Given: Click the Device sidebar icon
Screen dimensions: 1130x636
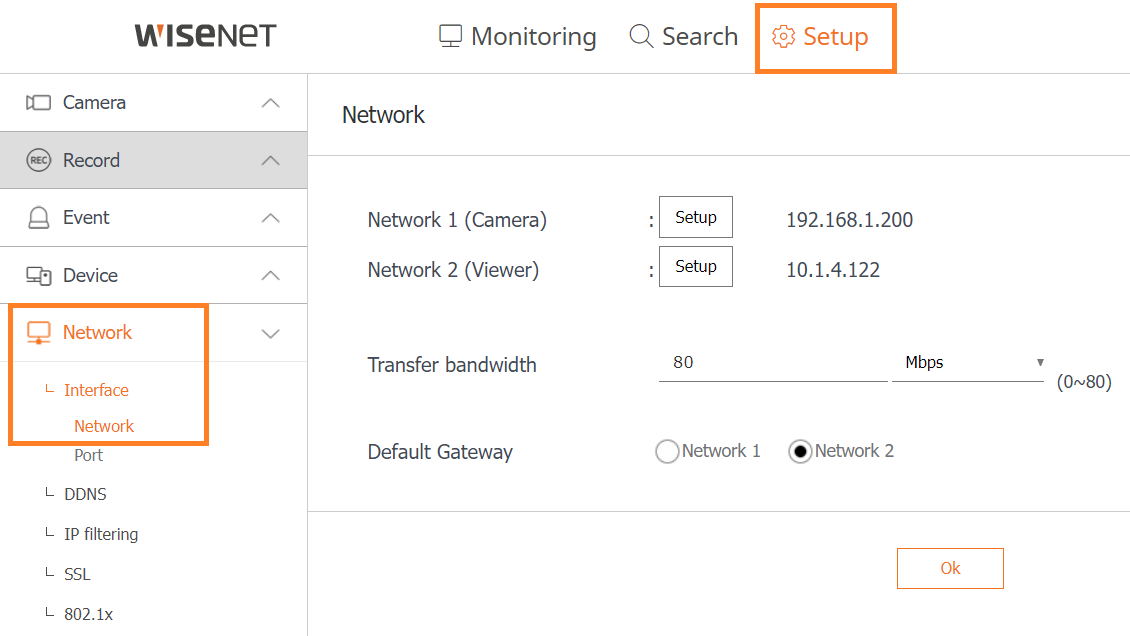Looking at the screenshot, I should pyautogui.click(x=38, y=275).
